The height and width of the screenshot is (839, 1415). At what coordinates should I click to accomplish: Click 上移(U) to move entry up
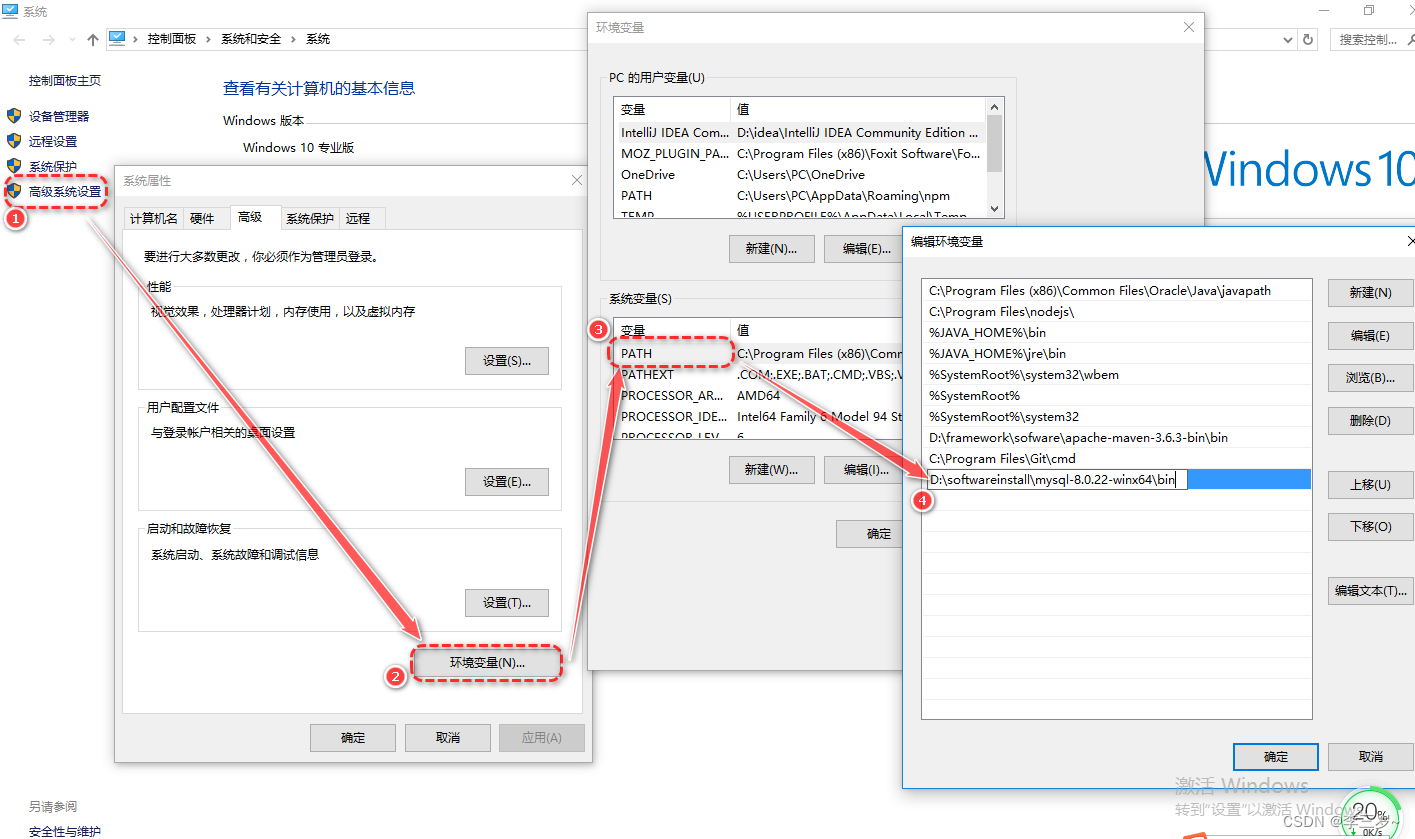point(1370,484)
